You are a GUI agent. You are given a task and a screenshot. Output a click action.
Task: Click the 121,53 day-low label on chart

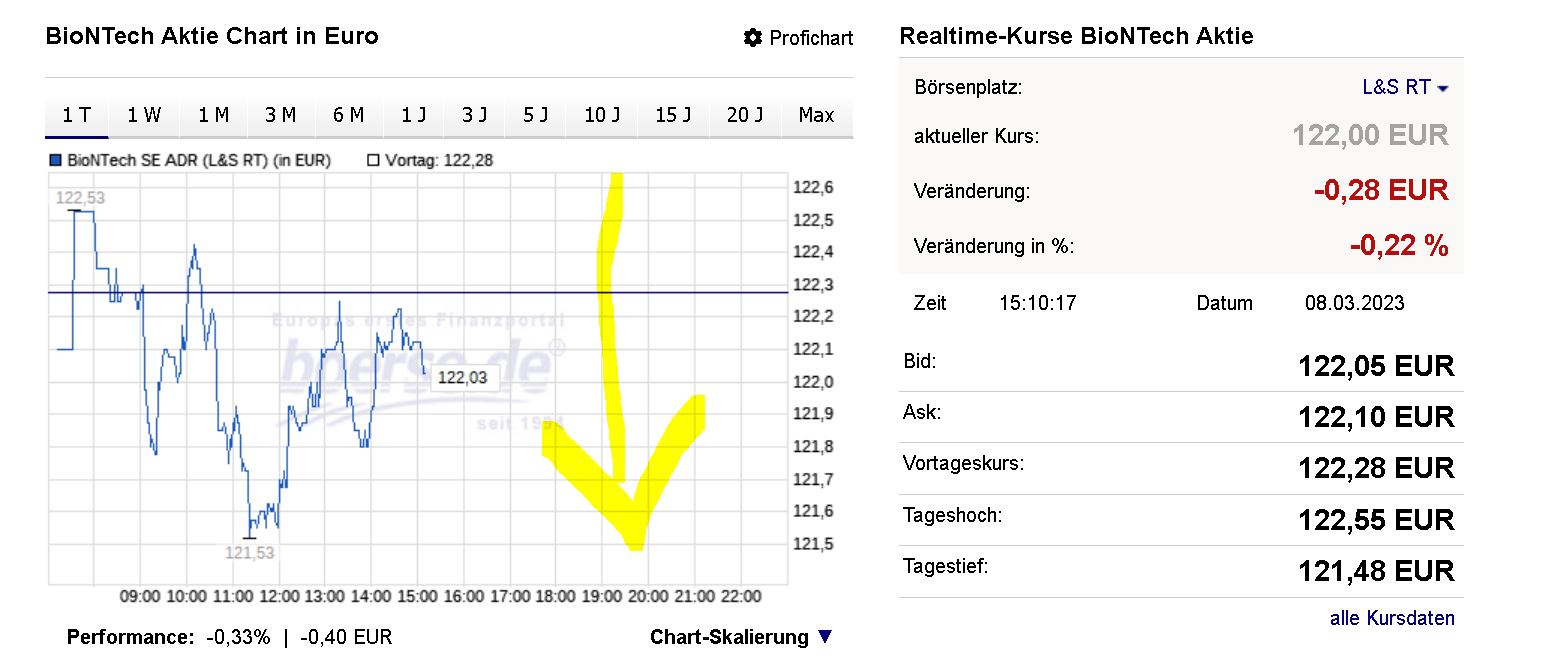point(250,552)
